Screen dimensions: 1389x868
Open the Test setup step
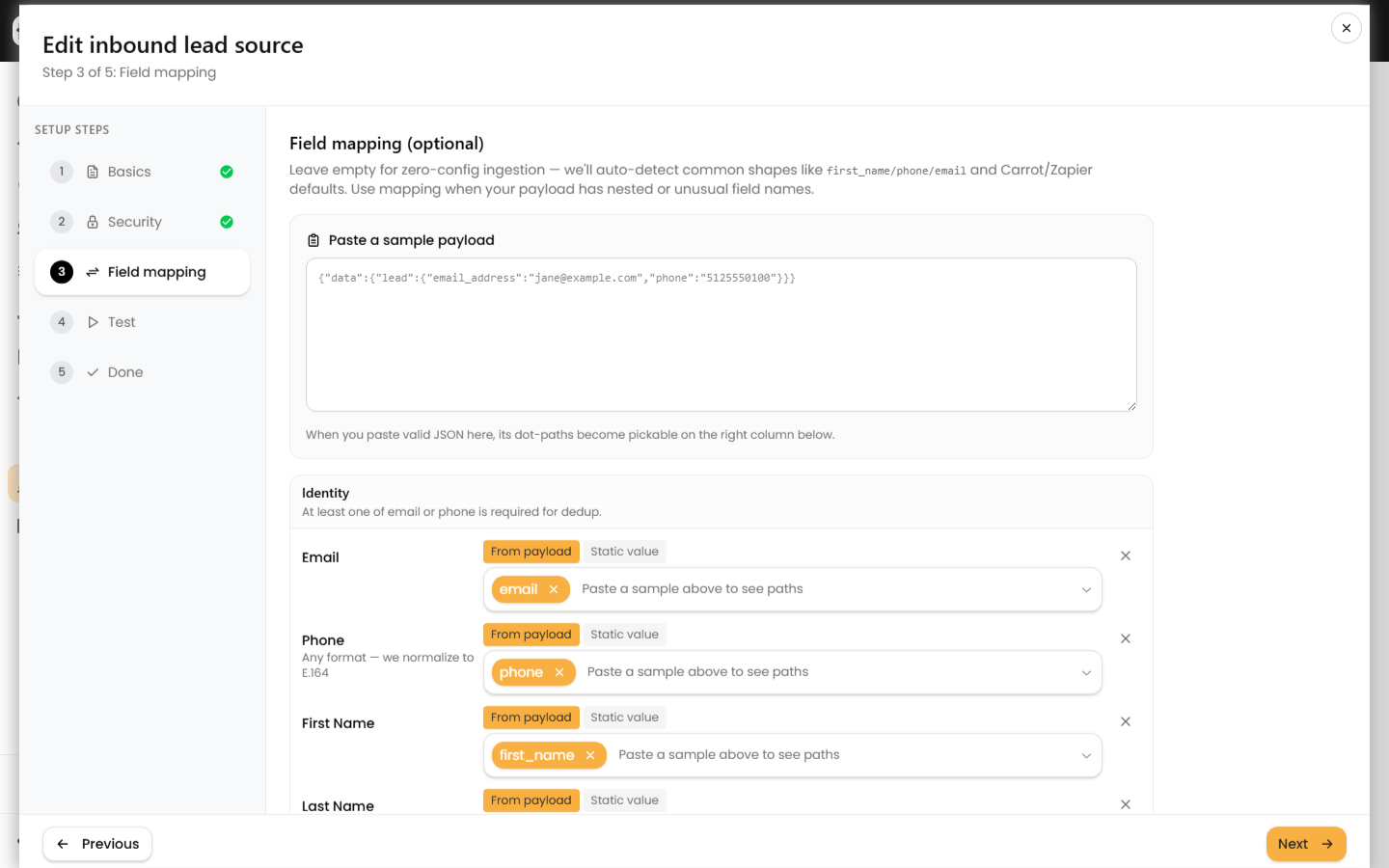click(142, 322)
